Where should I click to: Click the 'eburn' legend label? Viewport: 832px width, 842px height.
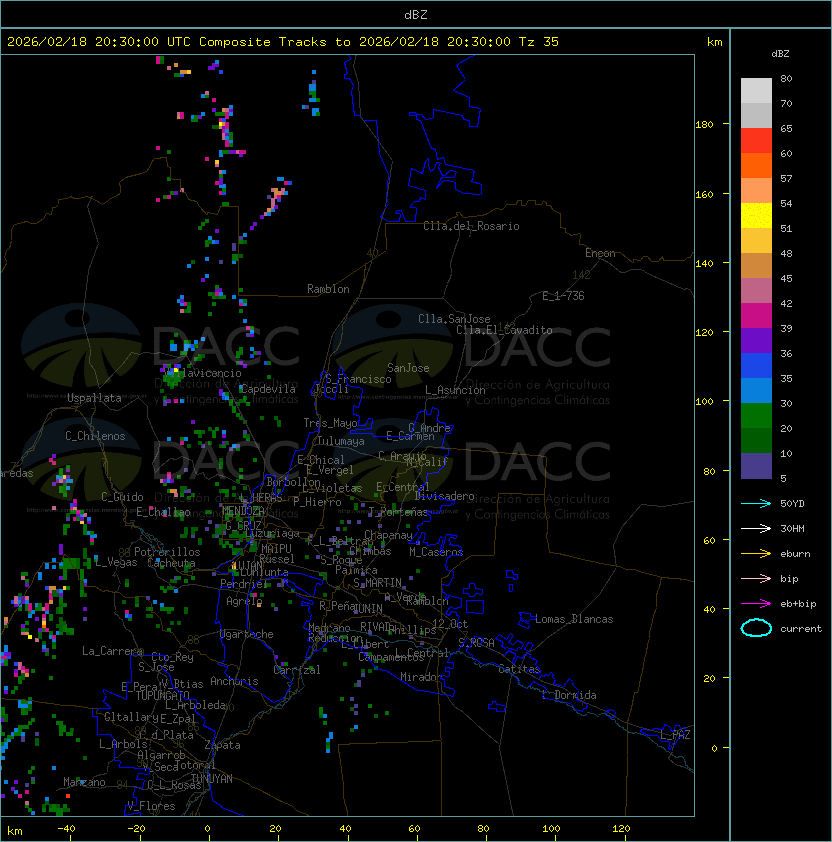click(x=795, y=554)
